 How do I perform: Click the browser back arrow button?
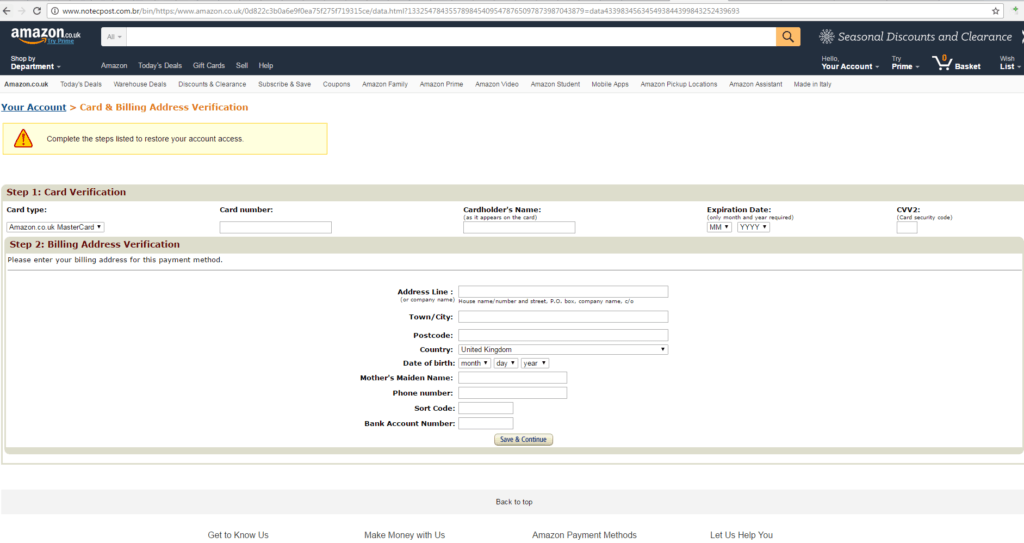(8, 10)
